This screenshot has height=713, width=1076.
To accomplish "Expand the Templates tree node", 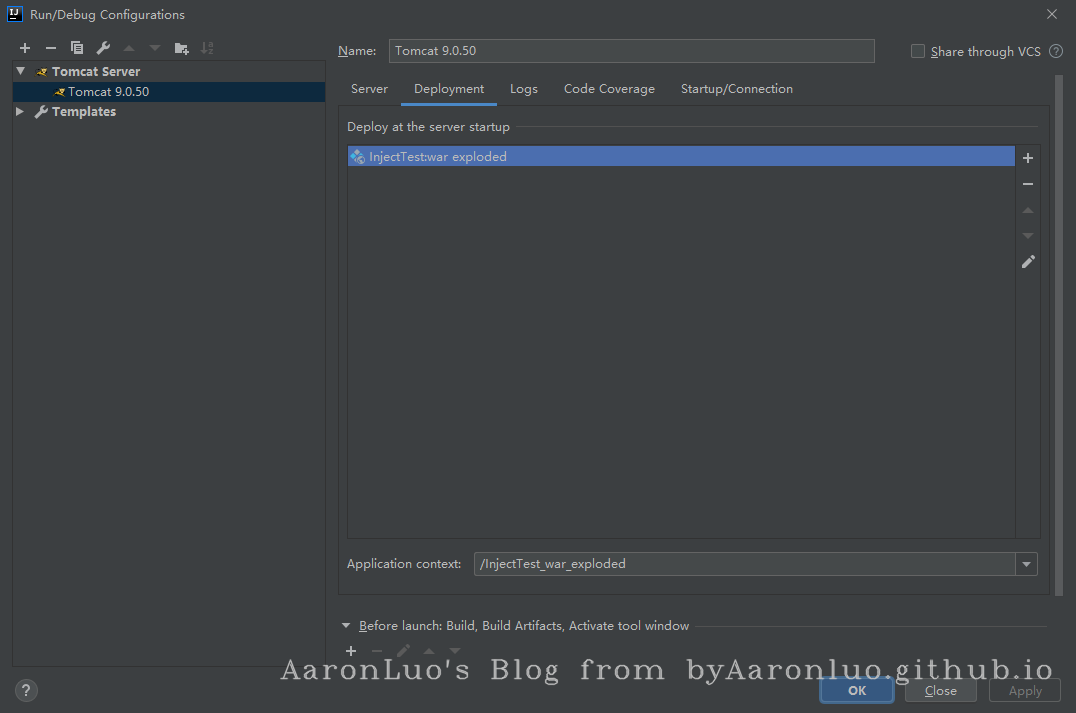I will [20, 112].
